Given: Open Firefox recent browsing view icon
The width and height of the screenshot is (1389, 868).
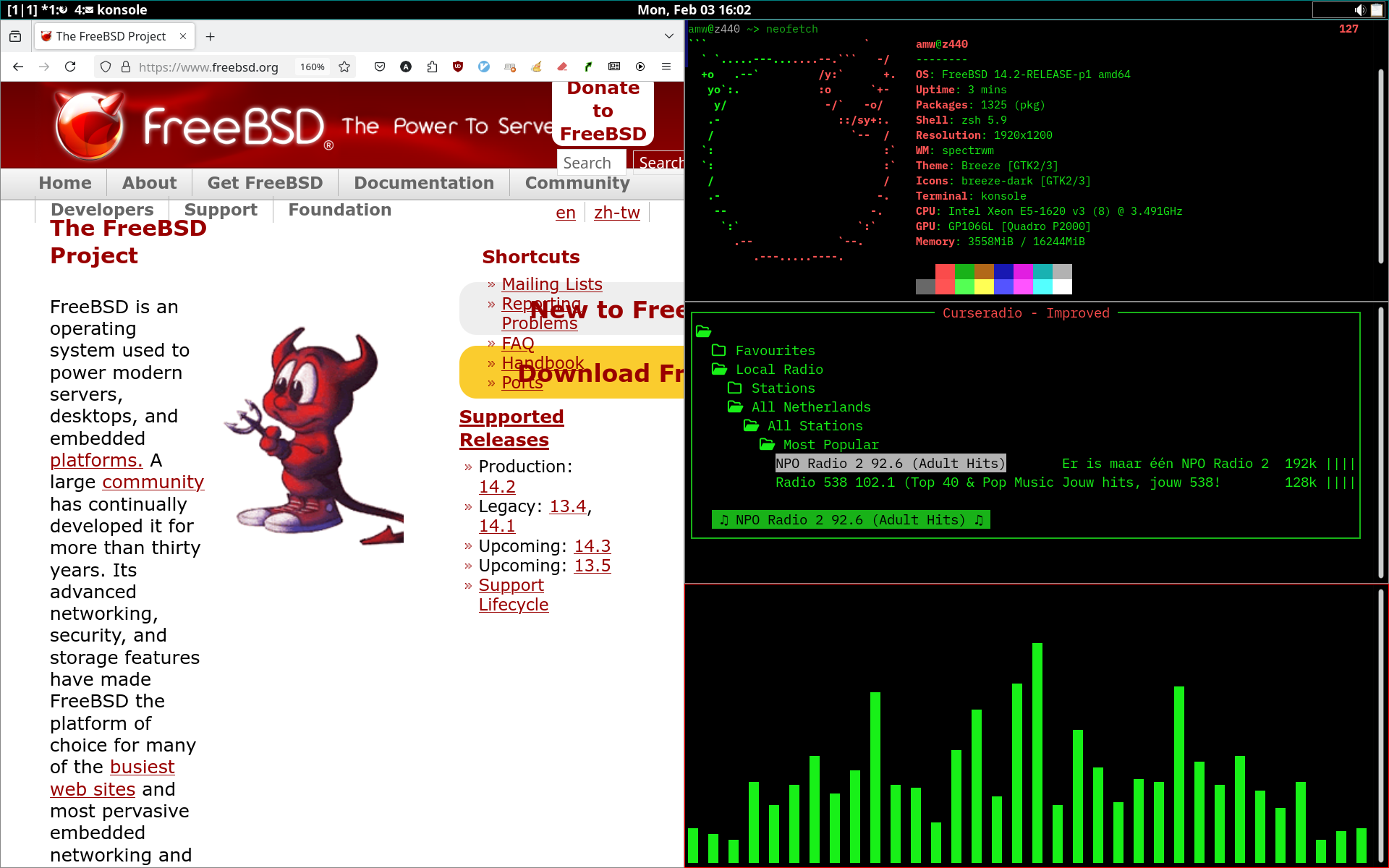Looking at the screenshot, I should [x=15, y=36].
